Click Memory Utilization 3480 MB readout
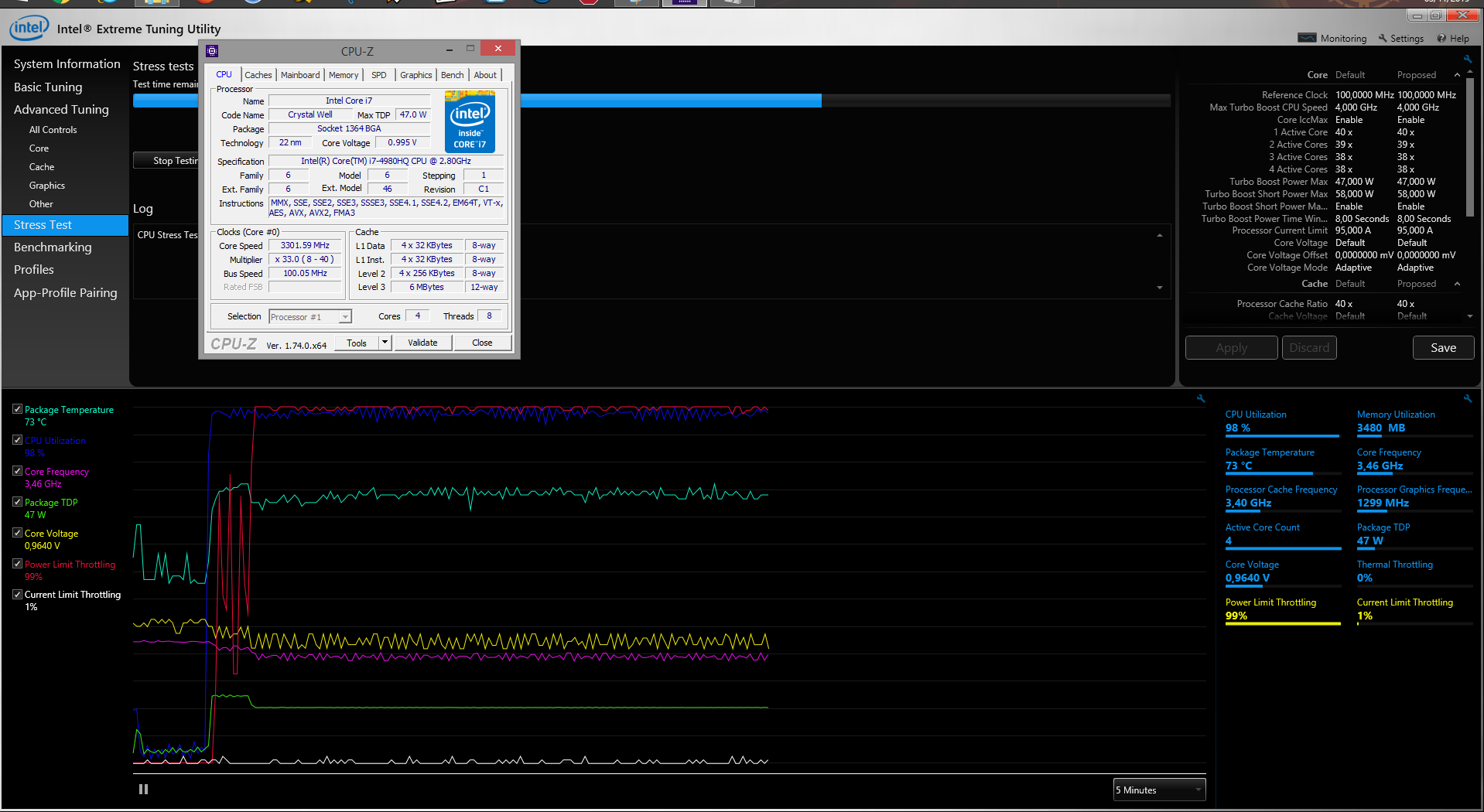 pos(1381,428)
